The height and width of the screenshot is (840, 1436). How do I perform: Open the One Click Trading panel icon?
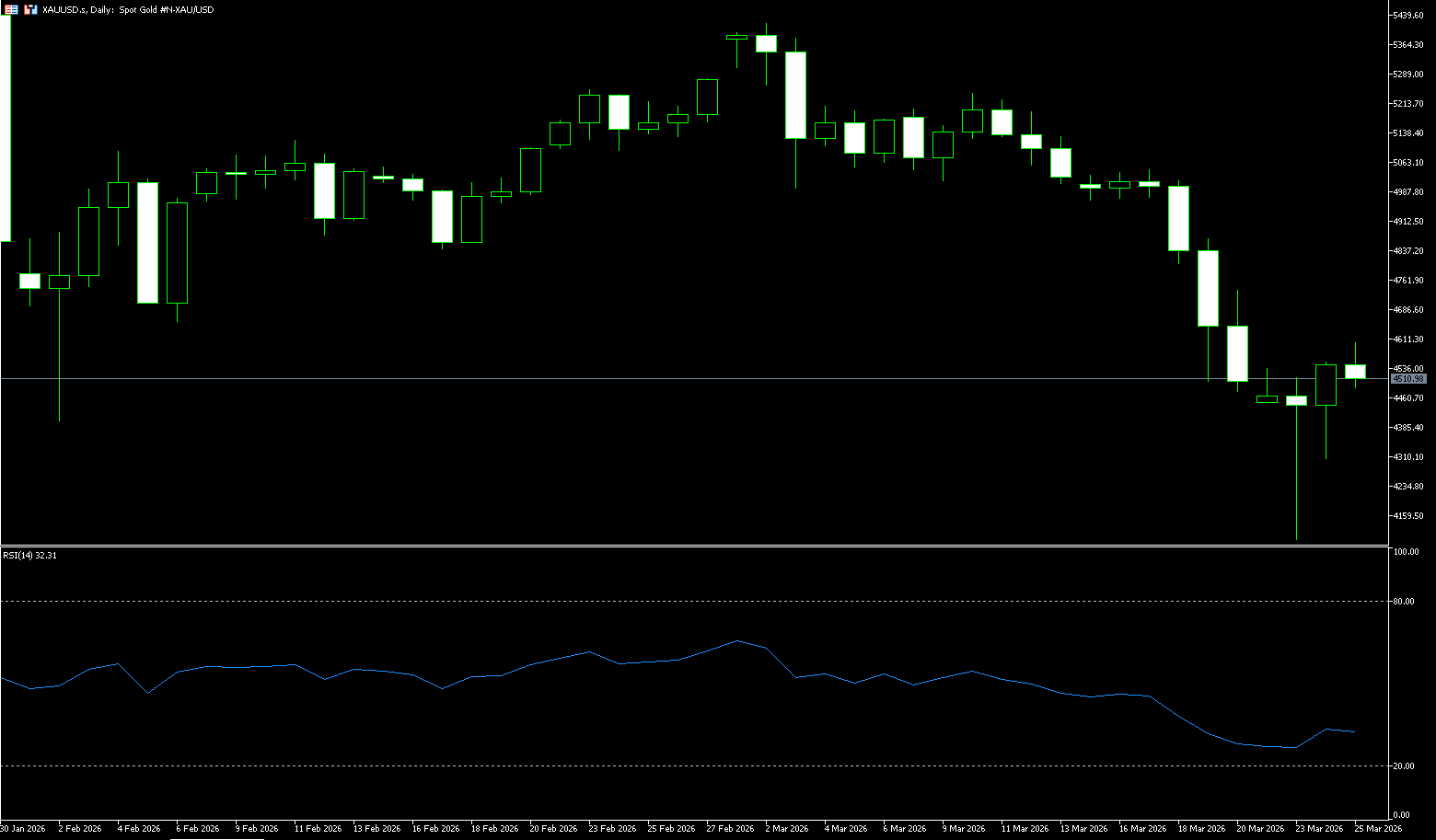12,9
